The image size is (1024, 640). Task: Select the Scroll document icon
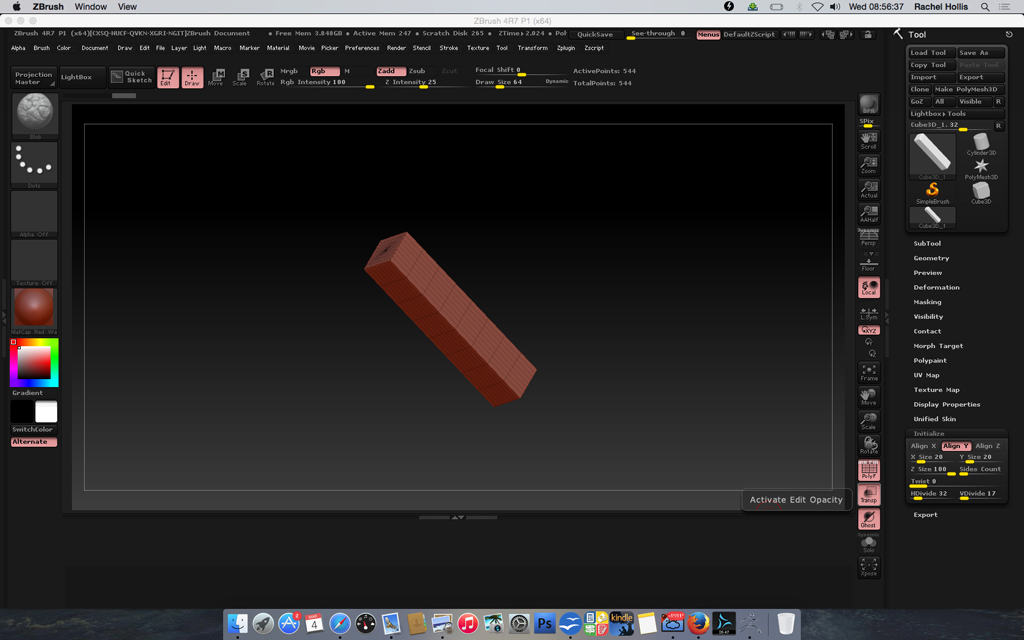(869, 140)
